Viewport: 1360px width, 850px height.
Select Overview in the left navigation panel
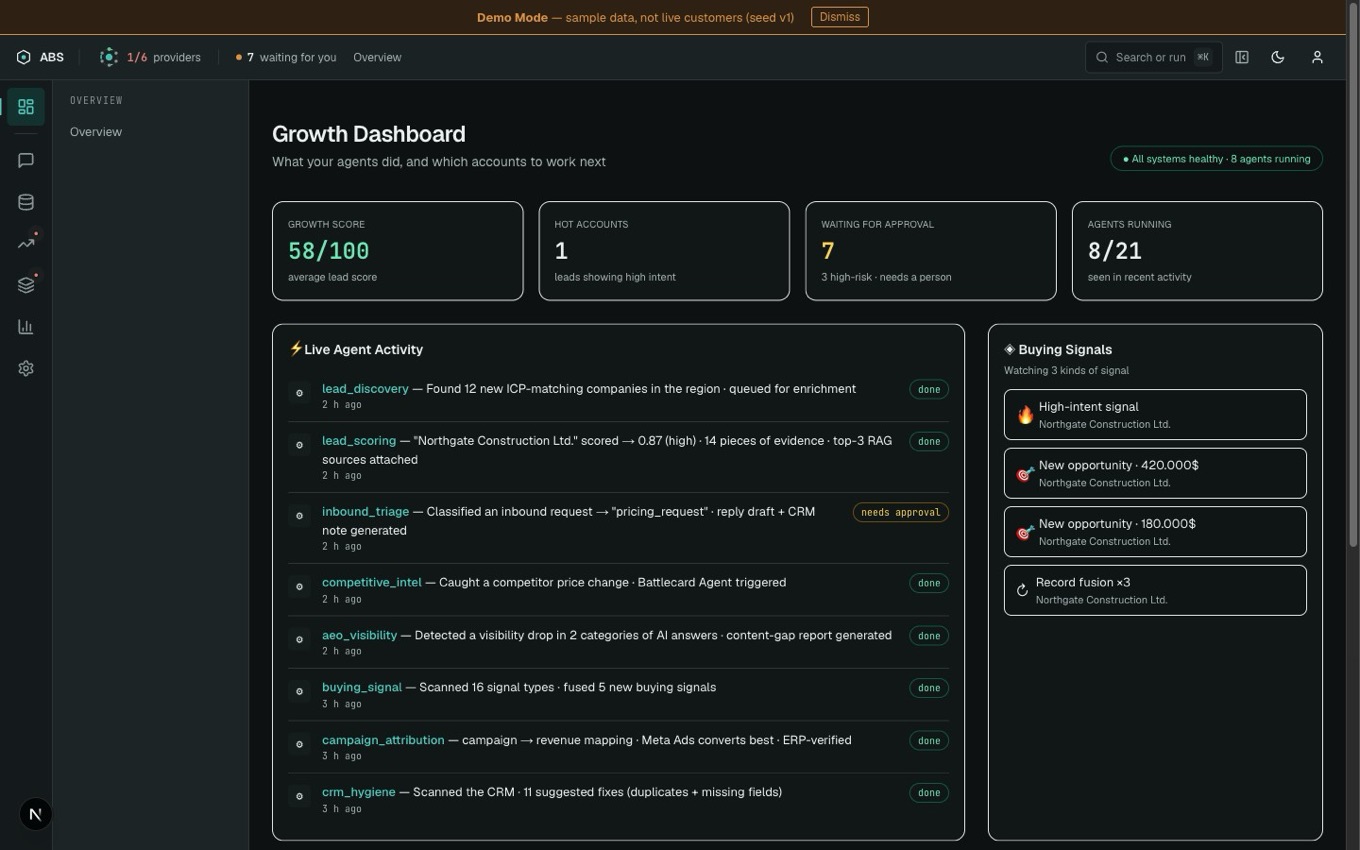96,132
